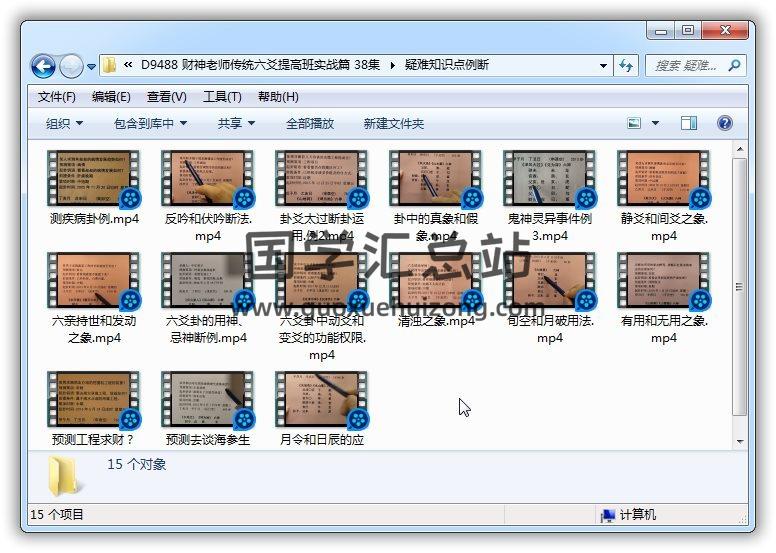Select the 反吟和伏吟断法.mp4 video

coord(207,179)
